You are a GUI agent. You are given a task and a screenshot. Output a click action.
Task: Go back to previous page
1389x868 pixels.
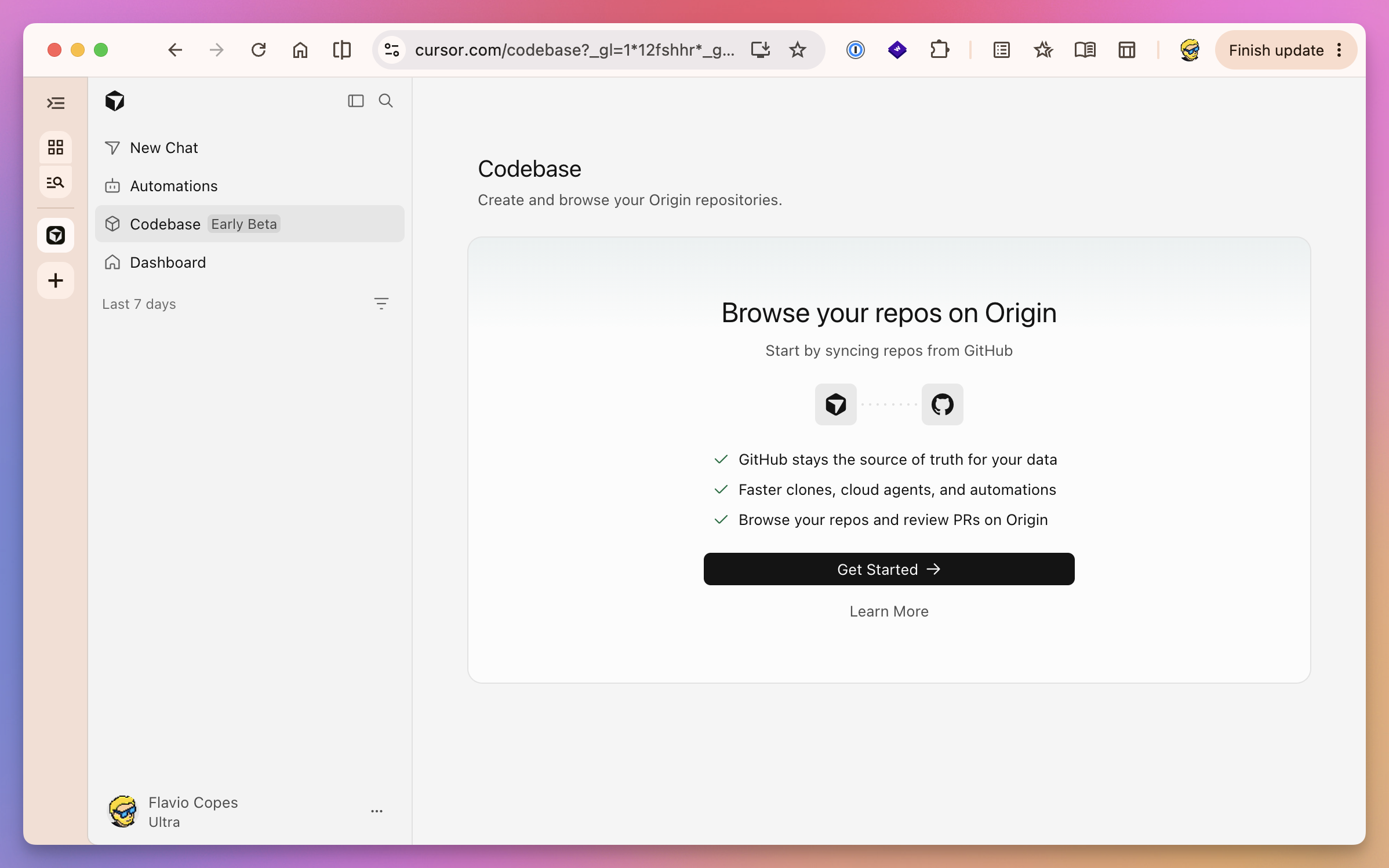click(x=174, y=50)
